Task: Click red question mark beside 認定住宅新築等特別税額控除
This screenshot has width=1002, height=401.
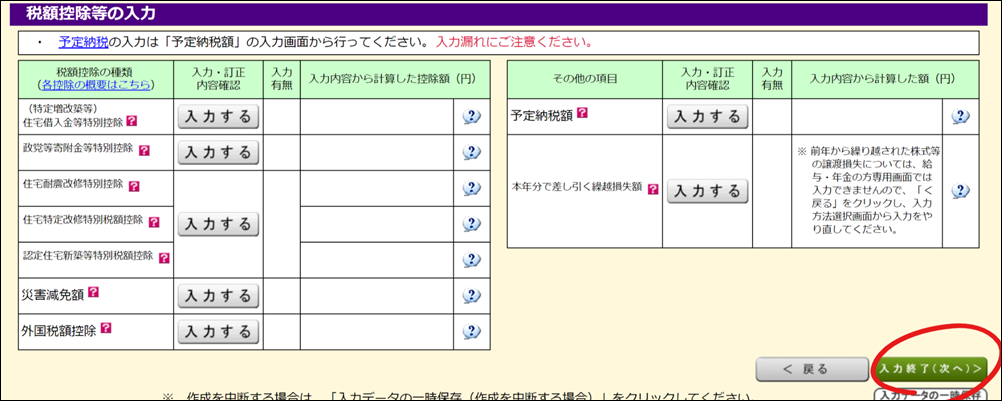Action: (164, 258)
